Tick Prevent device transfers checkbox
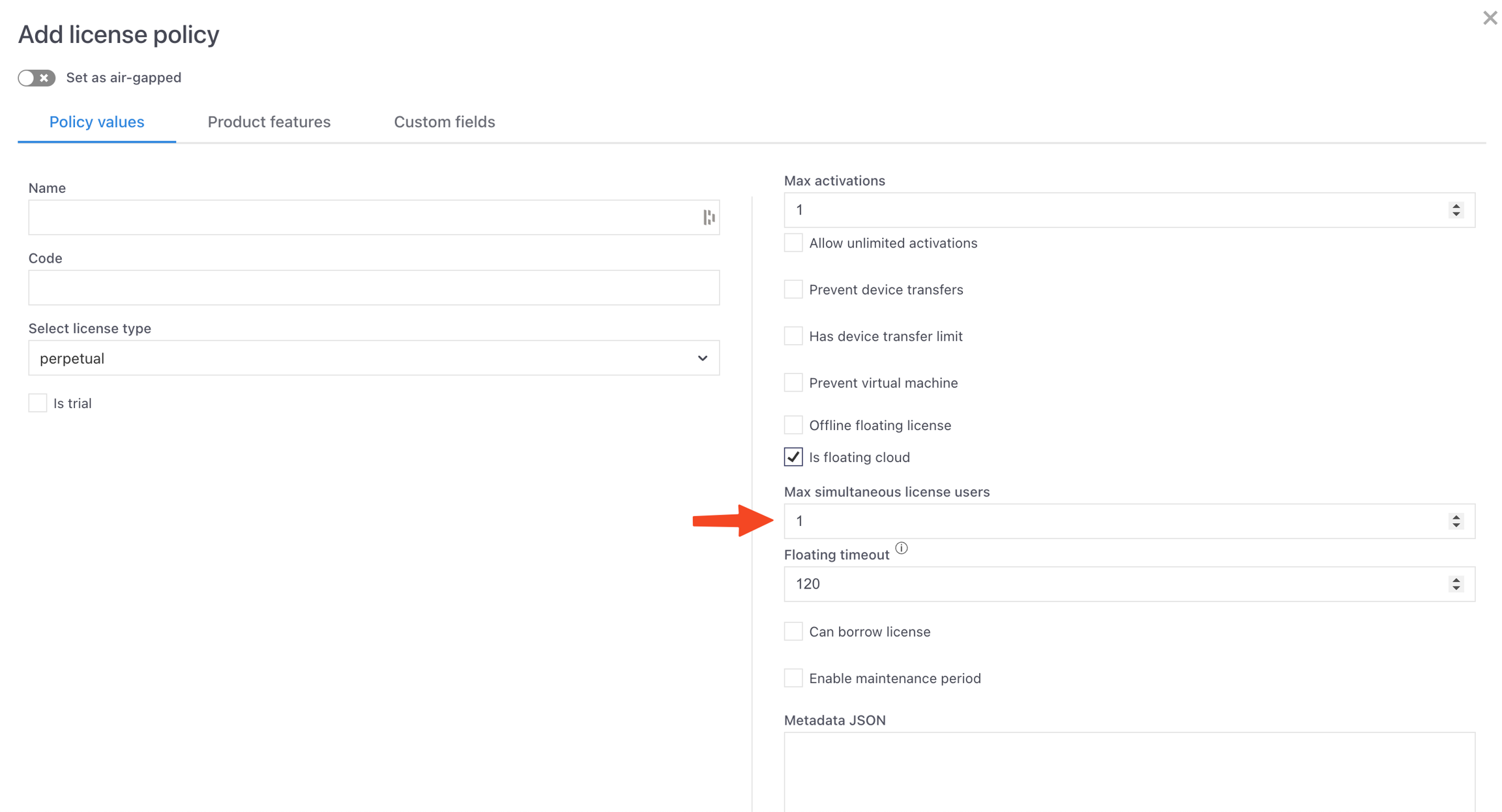1502x812 pixels. (x=793, y=289)
